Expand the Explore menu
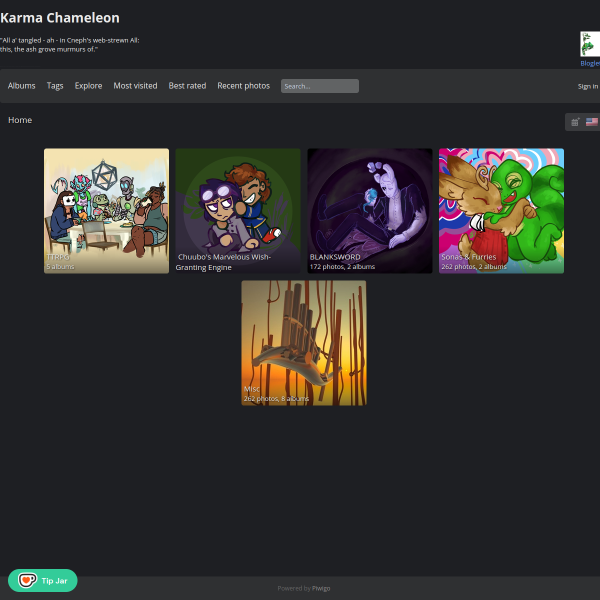 pos(88,86)
